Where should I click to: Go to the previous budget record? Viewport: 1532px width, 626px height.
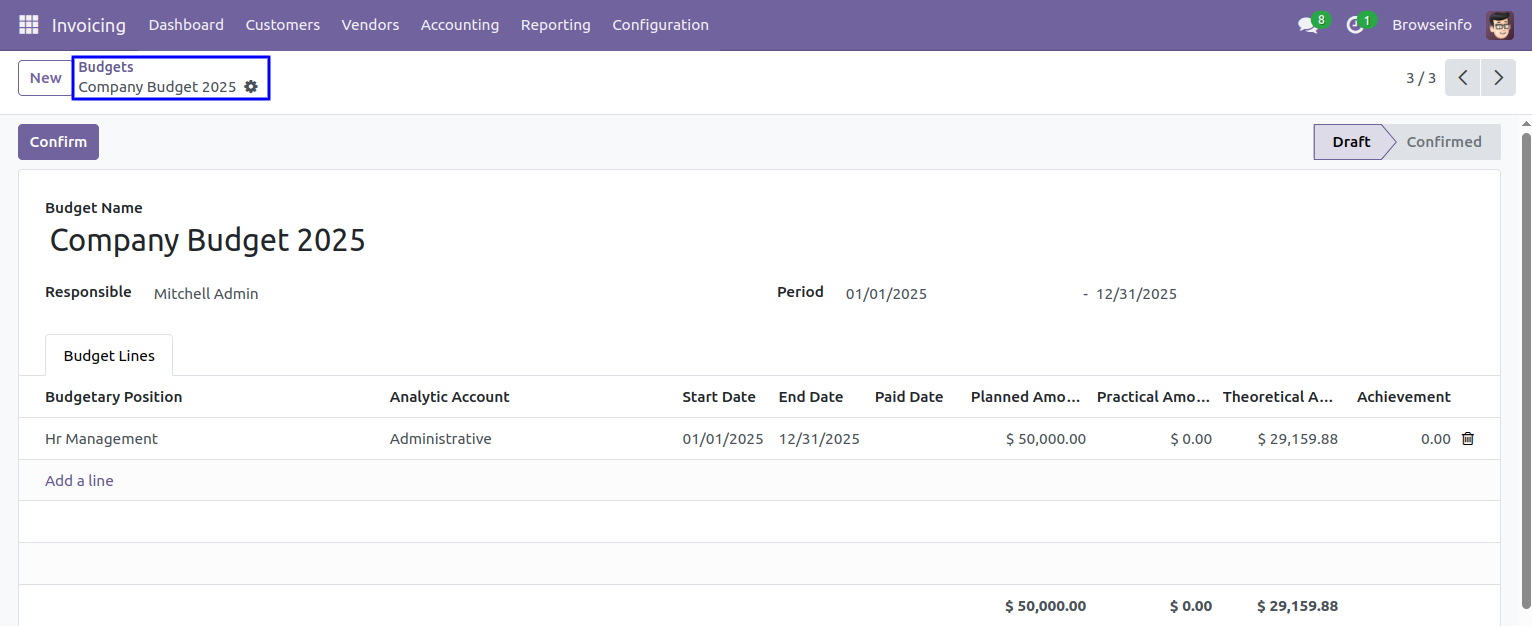(x=1462, y=78)
